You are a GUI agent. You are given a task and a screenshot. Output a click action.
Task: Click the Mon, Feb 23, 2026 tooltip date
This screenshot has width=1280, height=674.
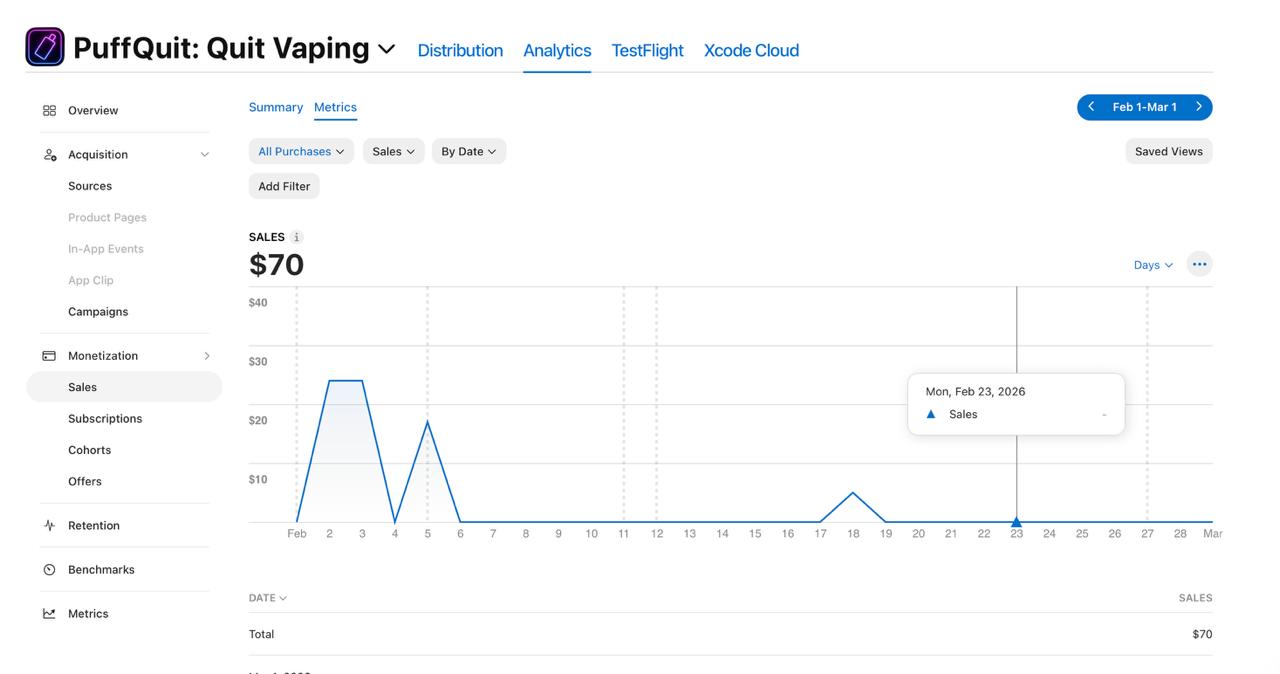(975, 392)
